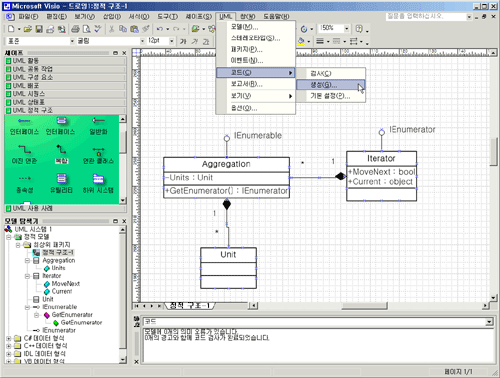Screen dimensions: 500x378
Task: Toggle underline text formatting button
Action: tap(206, 41)
